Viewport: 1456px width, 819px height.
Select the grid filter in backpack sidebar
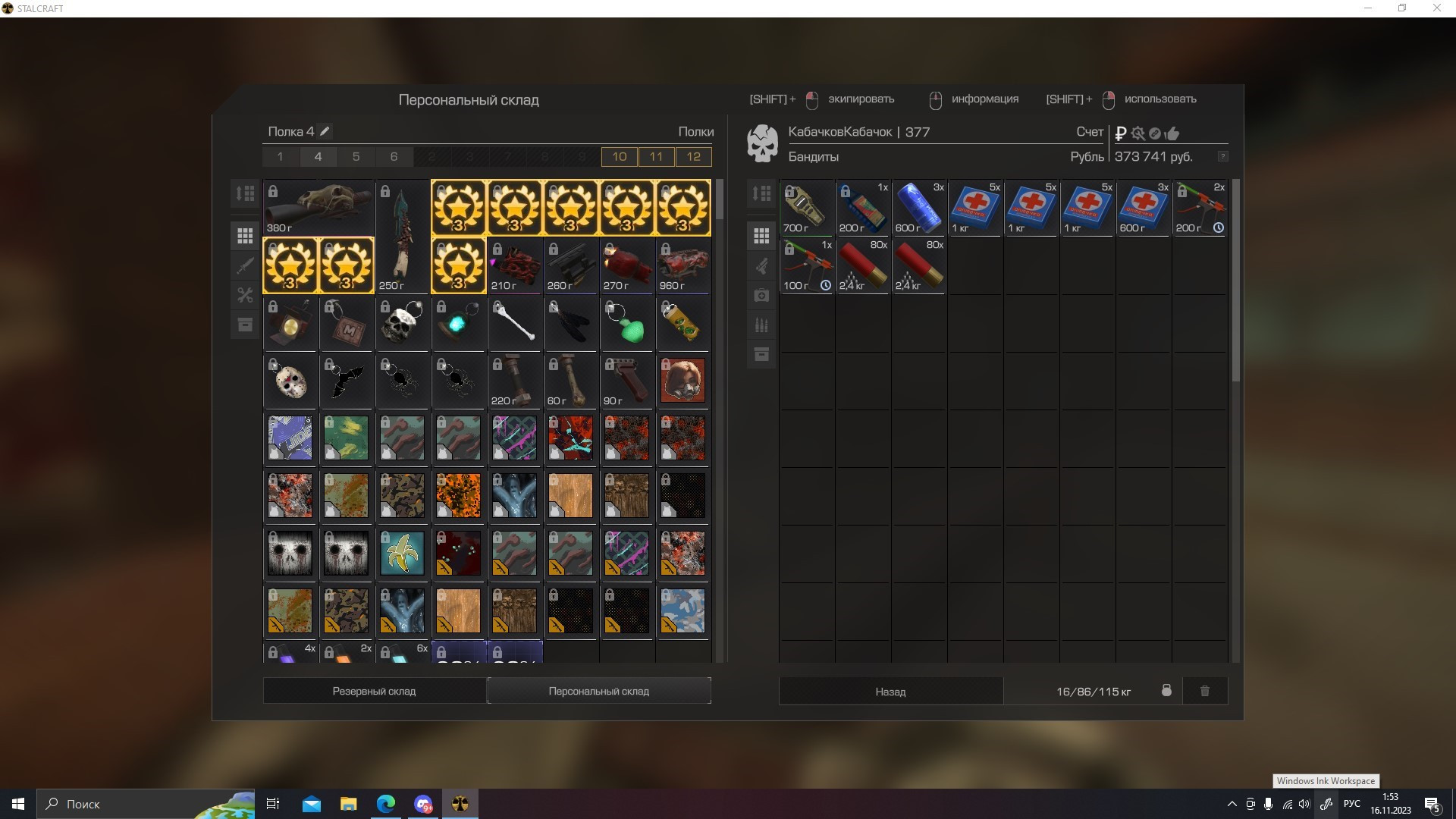761,236
